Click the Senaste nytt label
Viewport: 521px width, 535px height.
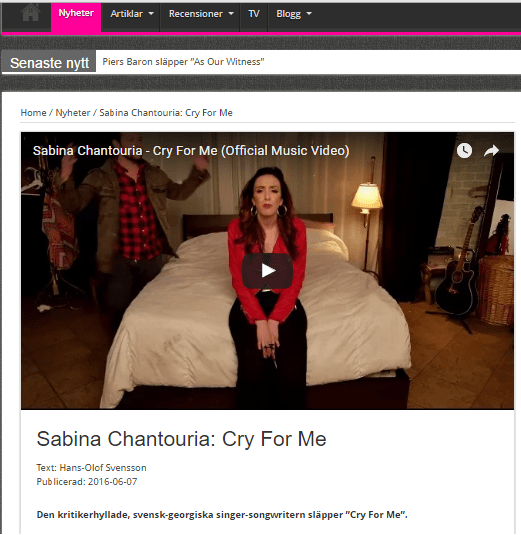click(49, 62)
